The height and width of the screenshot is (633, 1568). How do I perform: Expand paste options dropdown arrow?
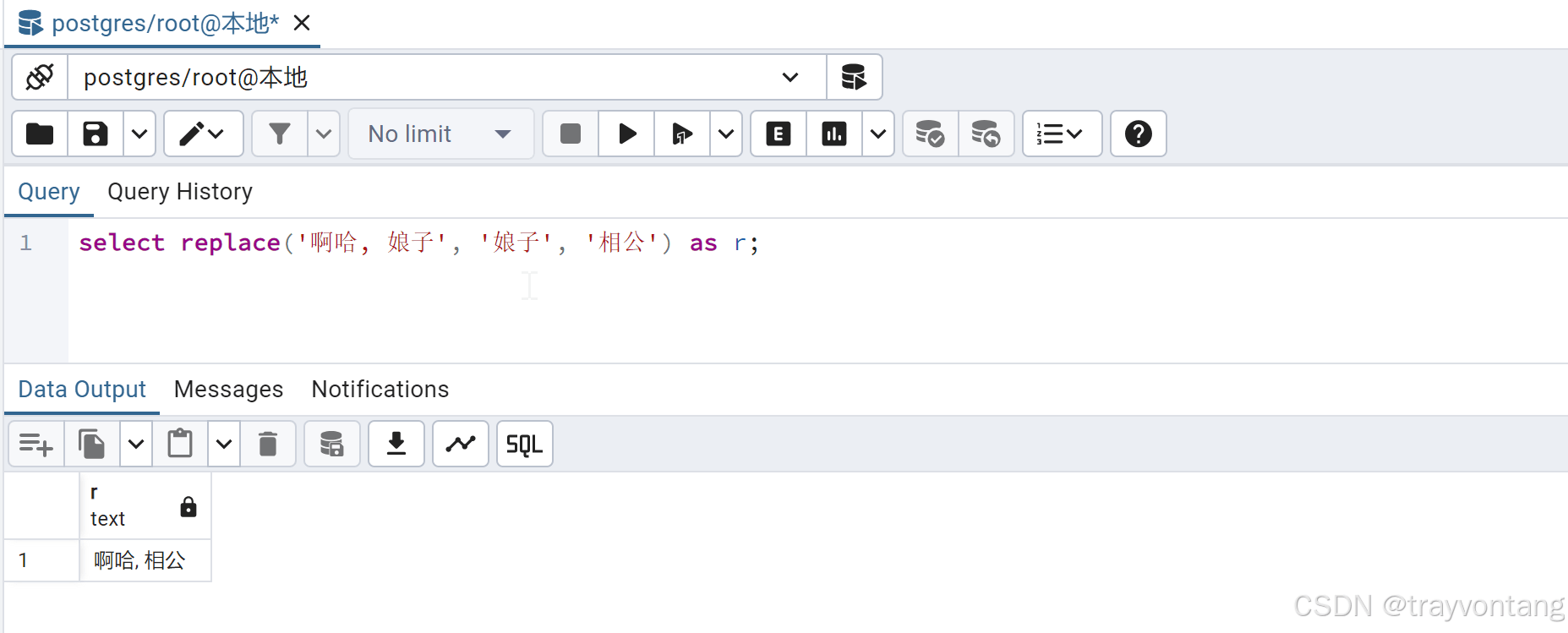224,444
